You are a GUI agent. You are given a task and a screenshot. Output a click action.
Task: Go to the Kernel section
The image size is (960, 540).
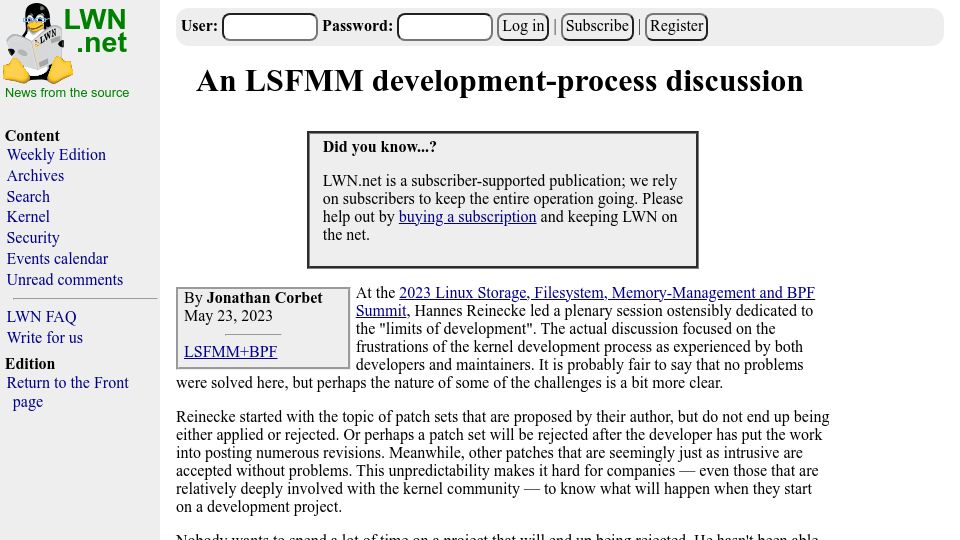28,217
